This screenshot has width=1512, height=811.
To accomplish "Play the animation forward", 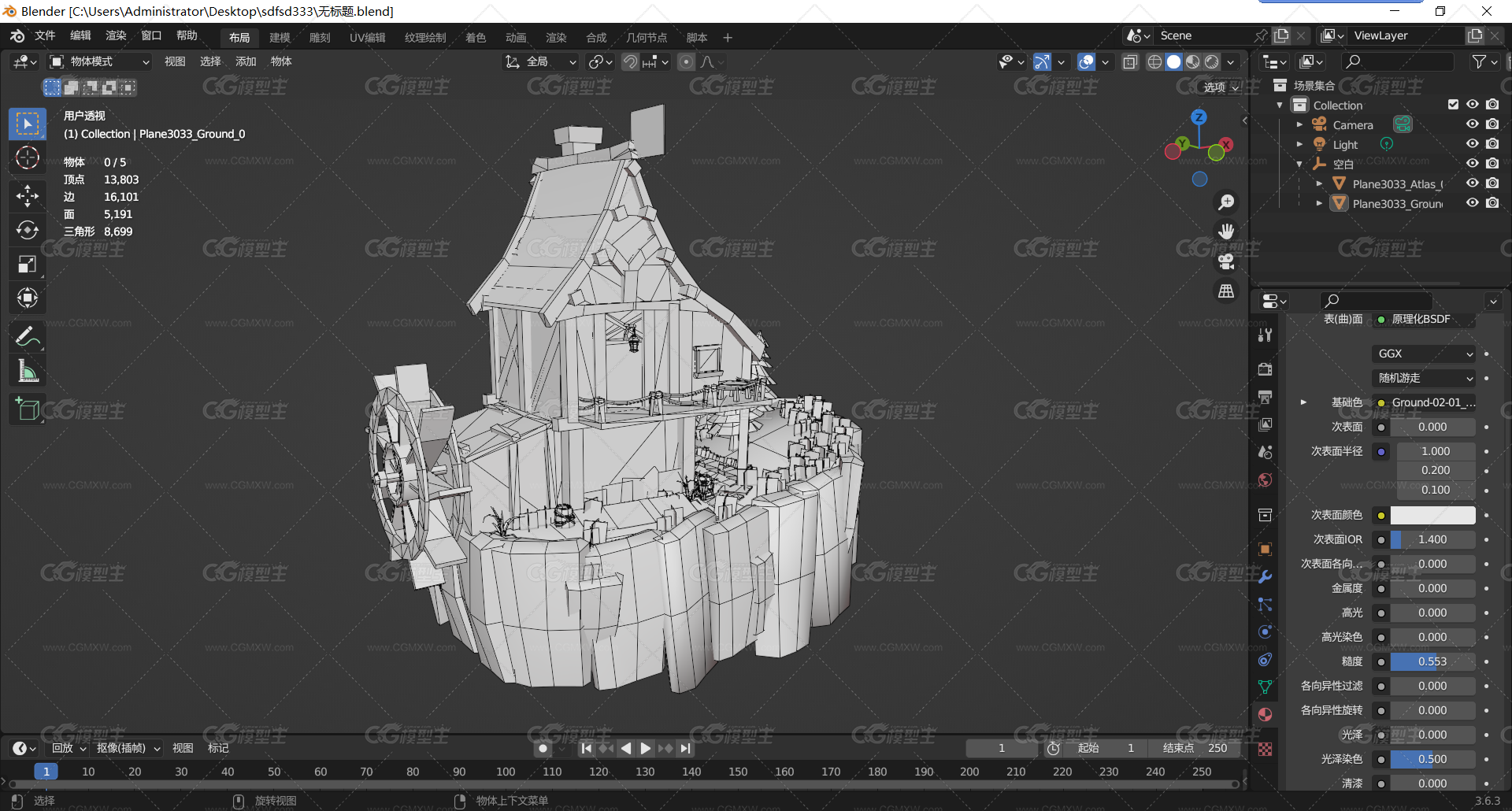I will [x=645, y=748].
